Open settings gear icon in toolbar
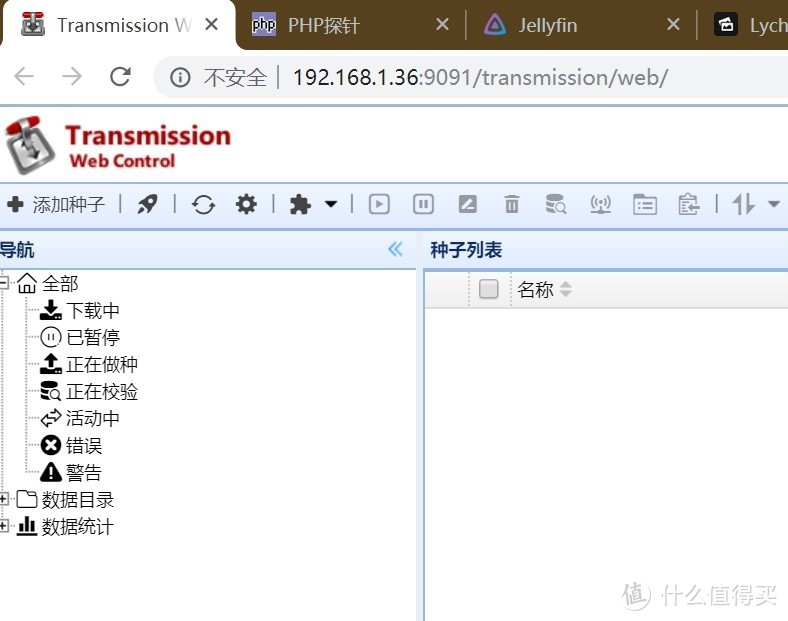This screenshot has height=621, width=788. click(x=246, y=204)
